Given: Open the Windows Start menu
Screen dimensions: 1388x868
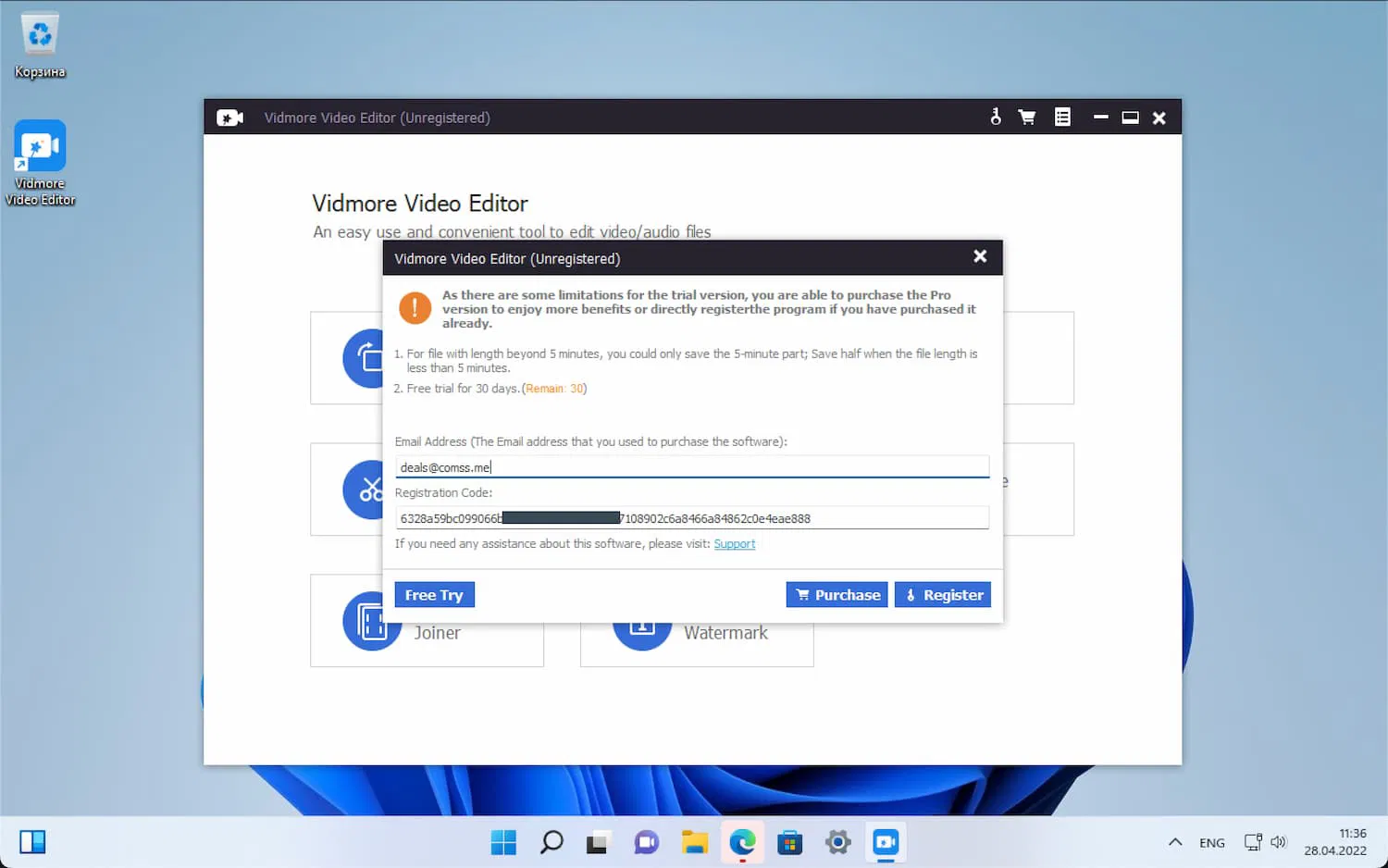Looking at the screenshot, I should [x=503, y=842].
